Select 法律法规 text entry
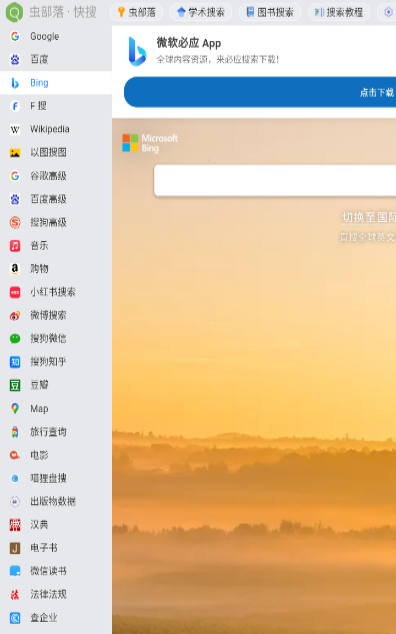 click(49, 594)
